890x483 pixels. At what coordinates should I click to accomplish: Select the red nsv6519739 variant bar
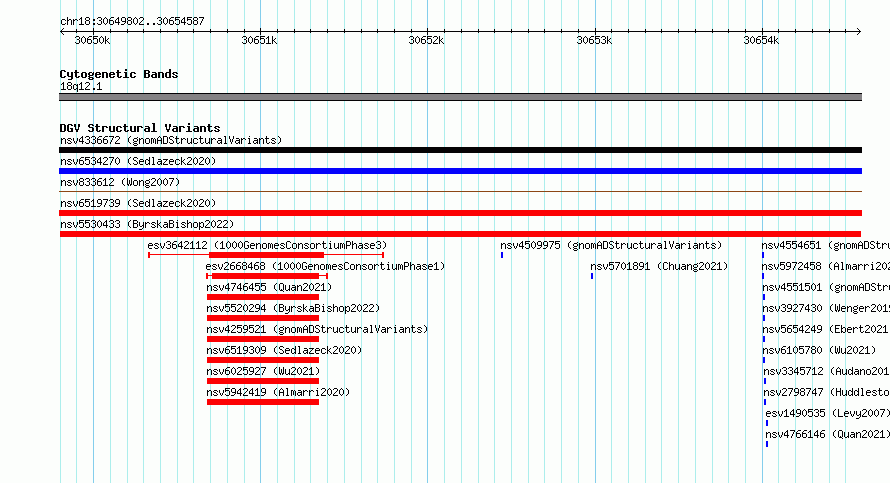pos(460,213)
